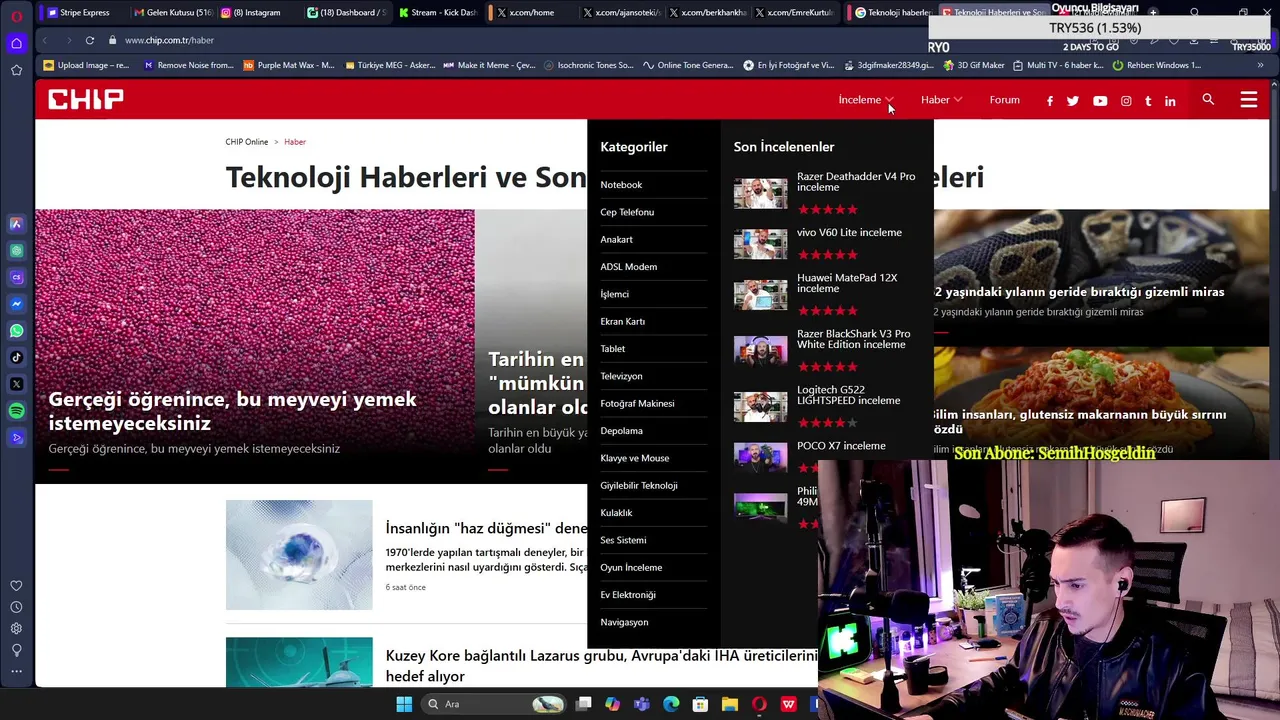Click the Windows taskbar search box
This screenshot has height=720, width=1280.
point(494,704)
